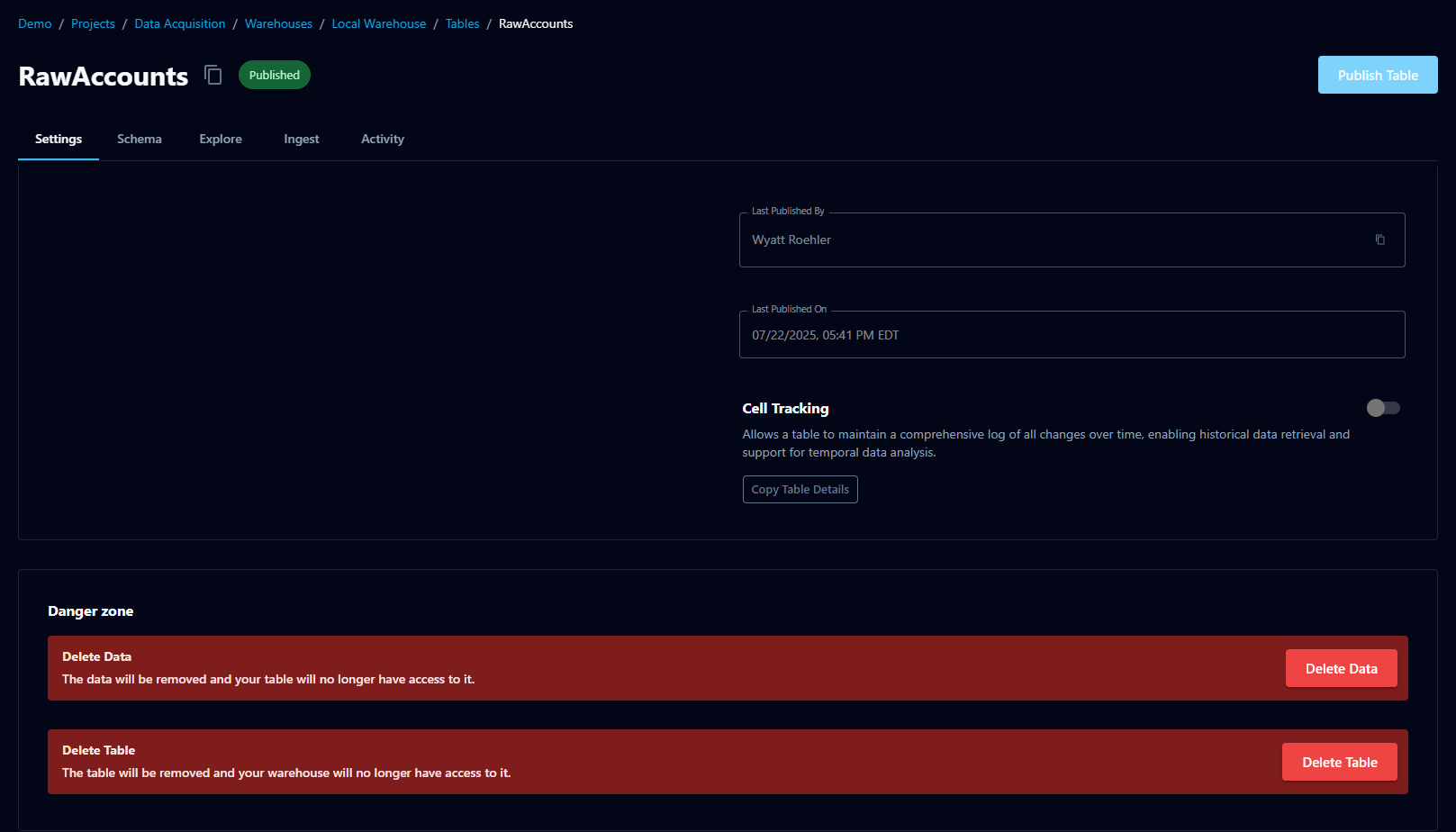Click the Danger zone heading
1456x832 pixels.
(x=90, y=610)
